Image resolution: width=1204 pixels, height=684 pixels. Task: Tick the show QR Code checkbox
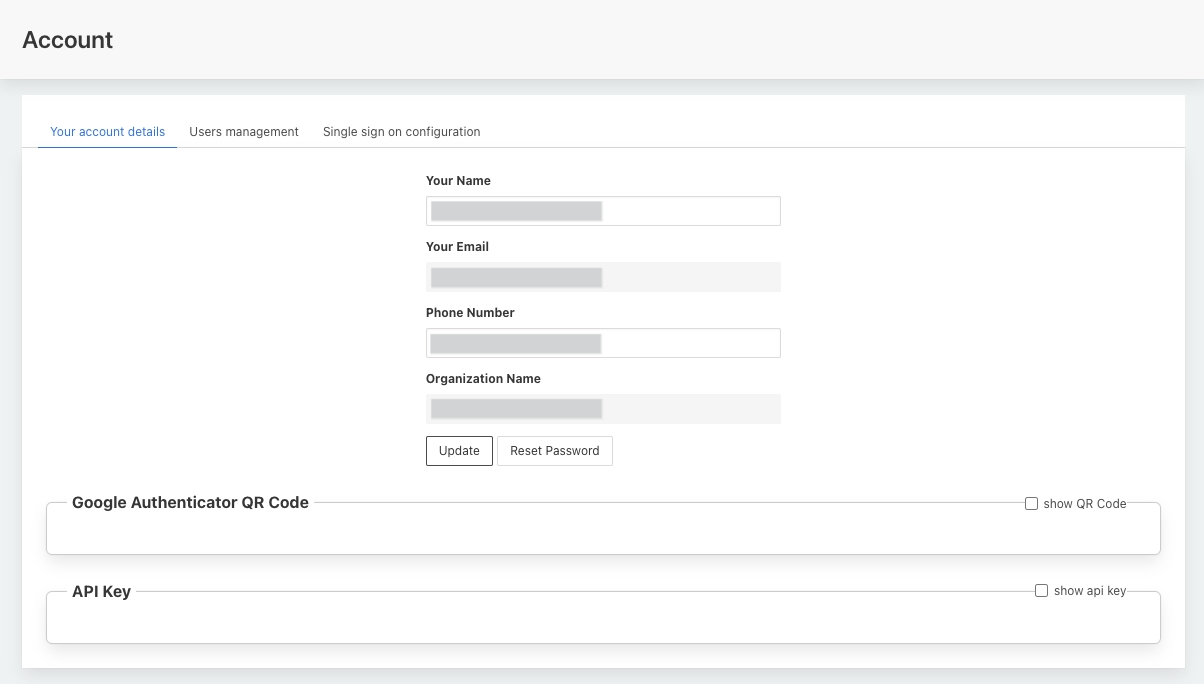pos(1031,504)
